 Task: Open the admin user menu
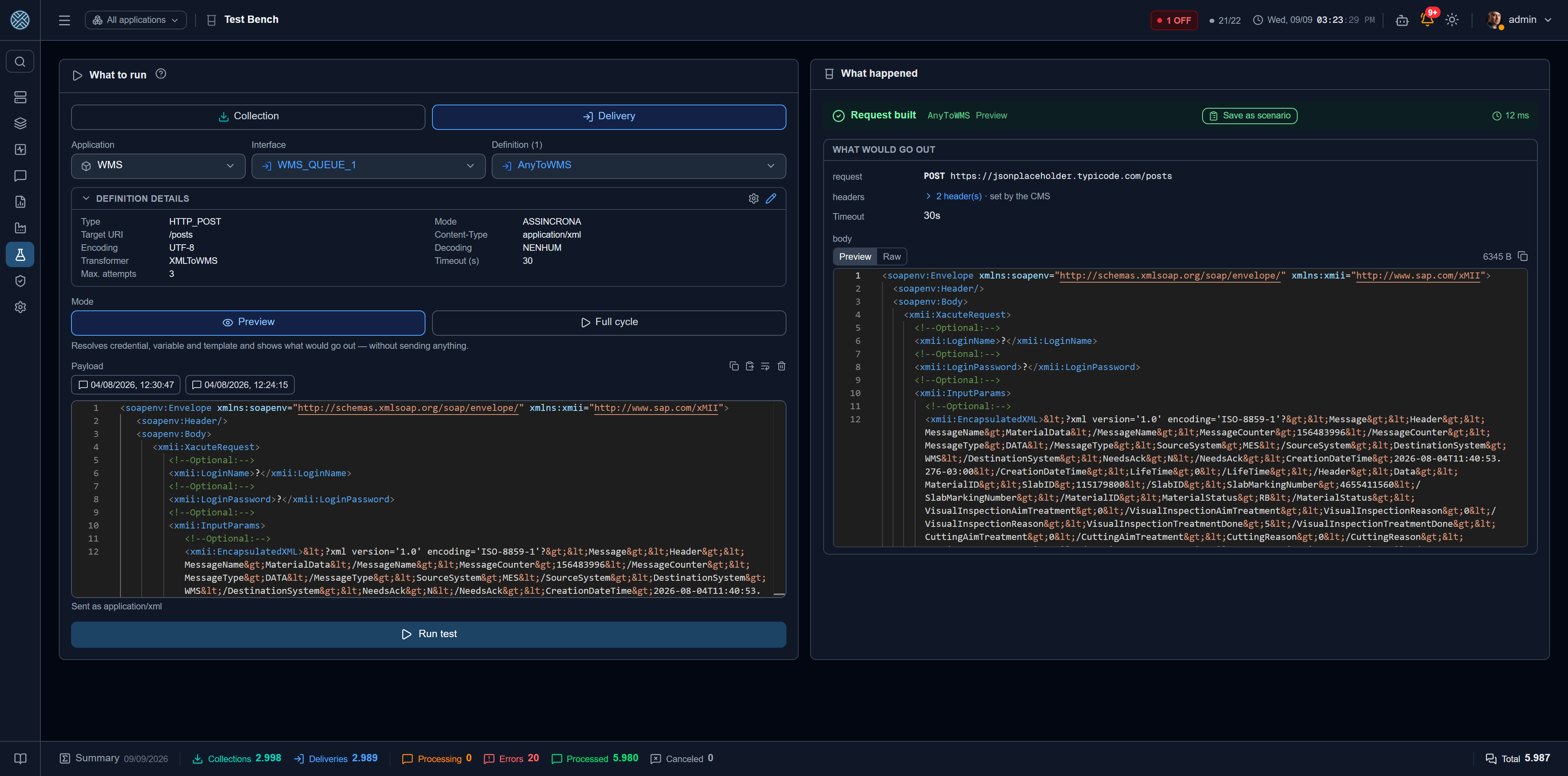(x=1519, y=20)
